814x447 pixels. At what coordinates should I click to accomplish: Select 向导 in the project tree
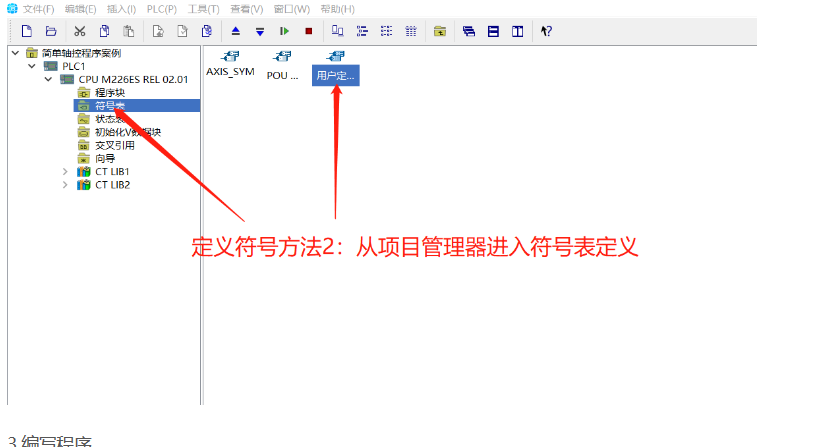[x=104, y=158]
